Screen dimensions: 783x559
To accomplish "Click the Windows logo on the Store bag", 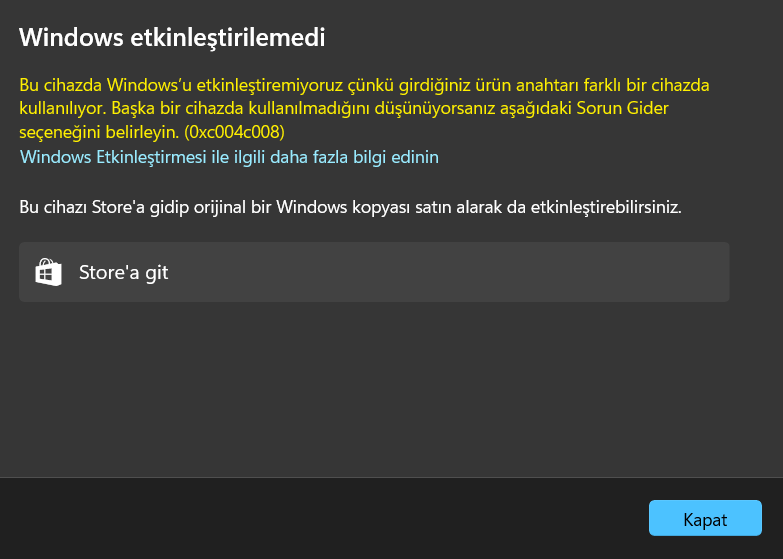I will (x=46, y=274).
